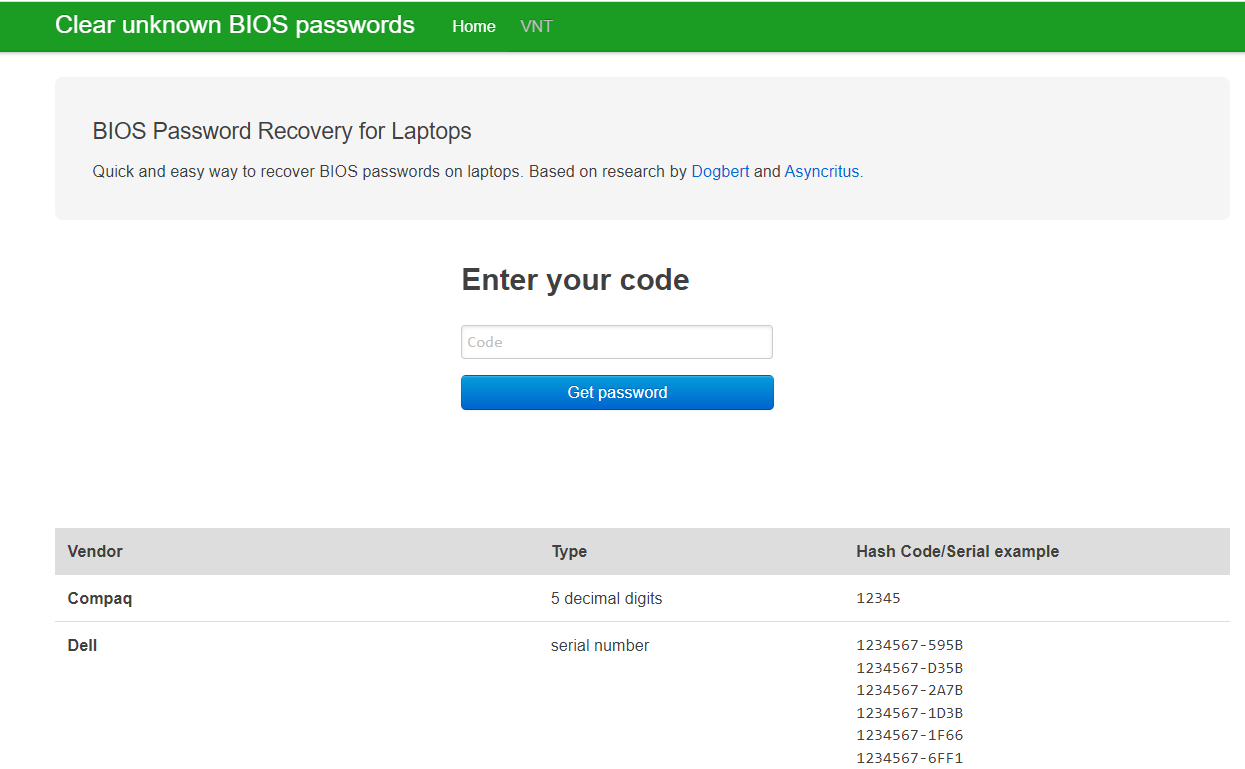The height and width of the screenshot is (769, 1245).
Task: Click the Hash Code/Serial example header
Action: tap(957, 551)
